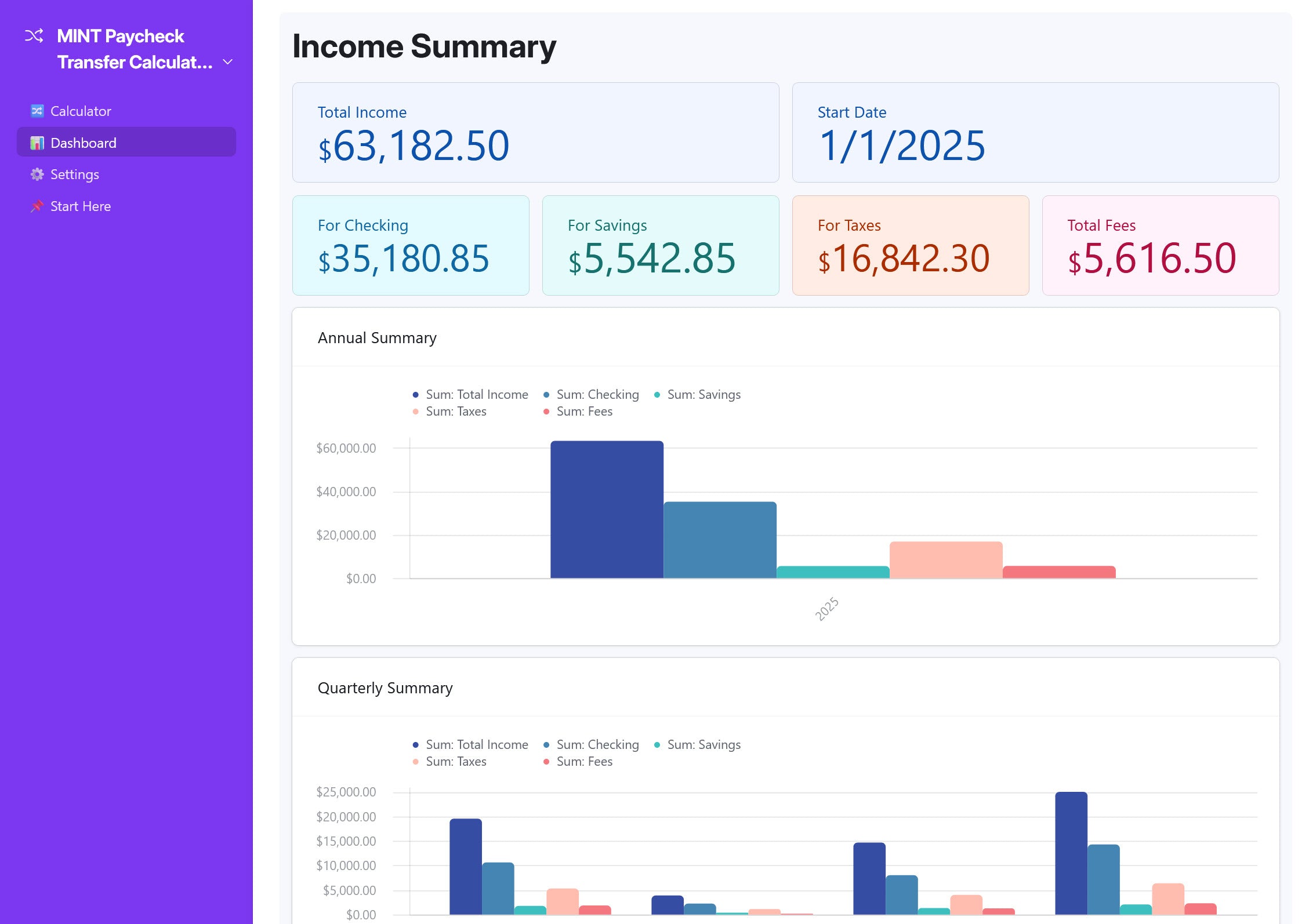Expand the app title dropdown chevron

click(228, 62)
